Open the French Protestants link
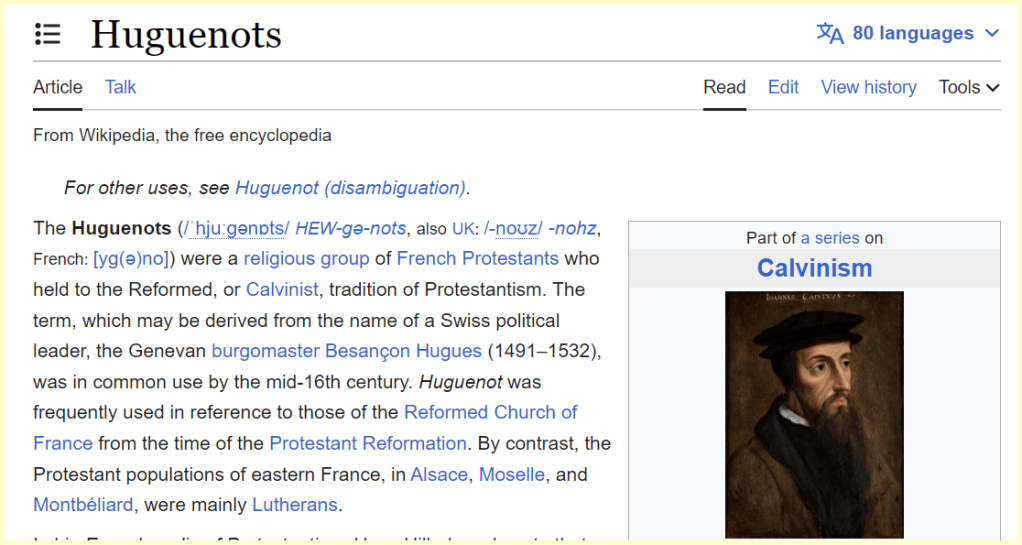 pyautogui.click(x=477, y=258)
